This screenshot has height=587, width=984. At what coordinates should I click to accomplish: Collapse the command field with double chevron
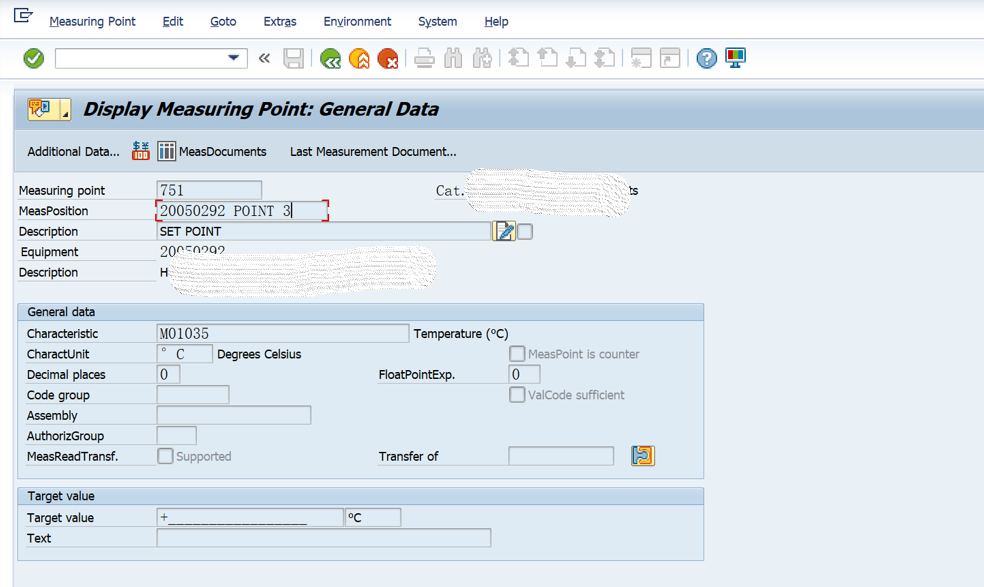pyautogui.click(x=264, y=58)
